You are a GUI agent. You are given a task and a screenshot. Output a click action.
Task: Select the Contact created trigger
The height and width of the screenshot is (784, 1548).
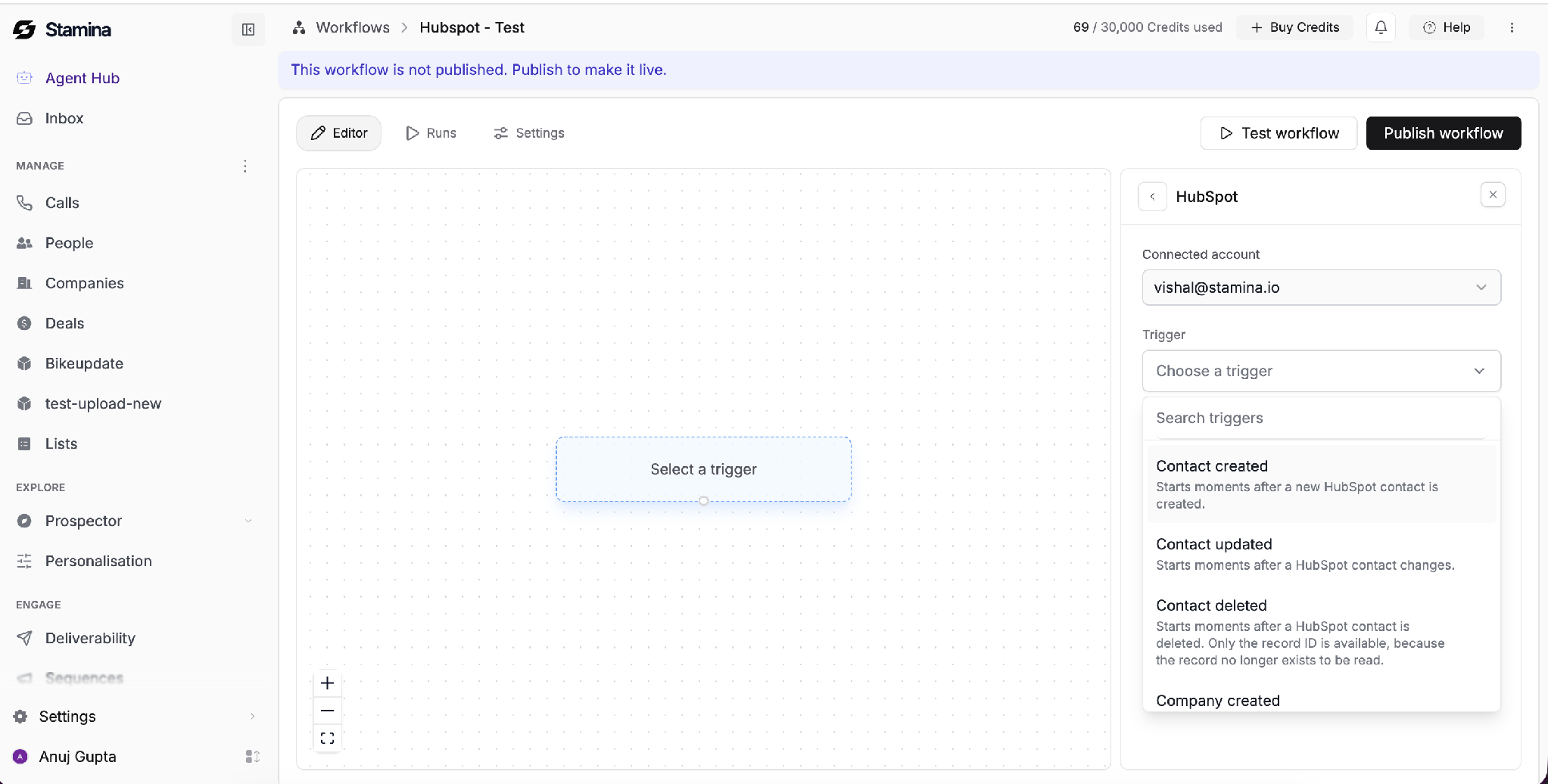click(x=1321, y=484)
